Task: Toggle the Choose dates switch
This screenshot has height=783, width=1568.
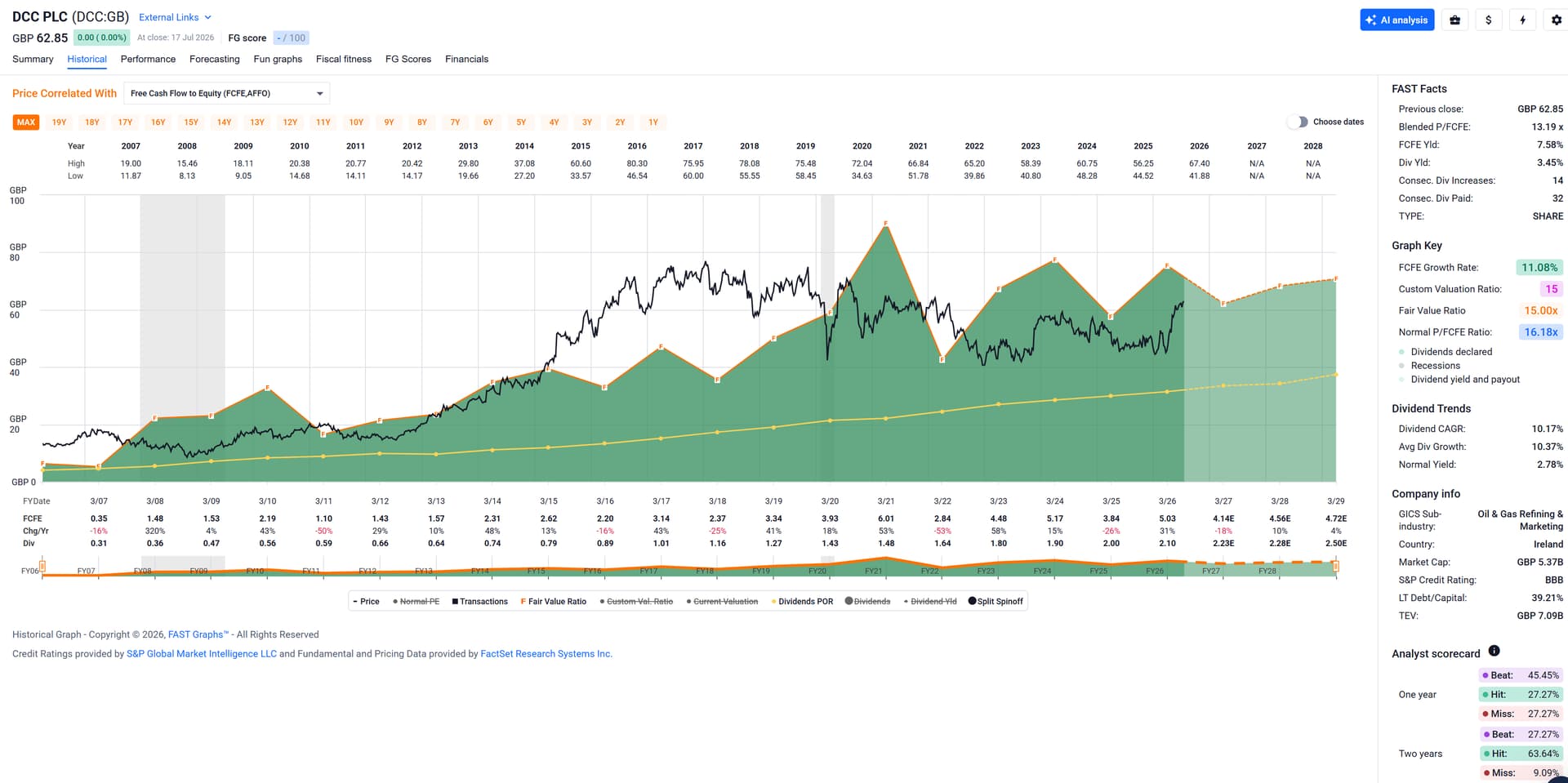Action: coord(1297,122)
